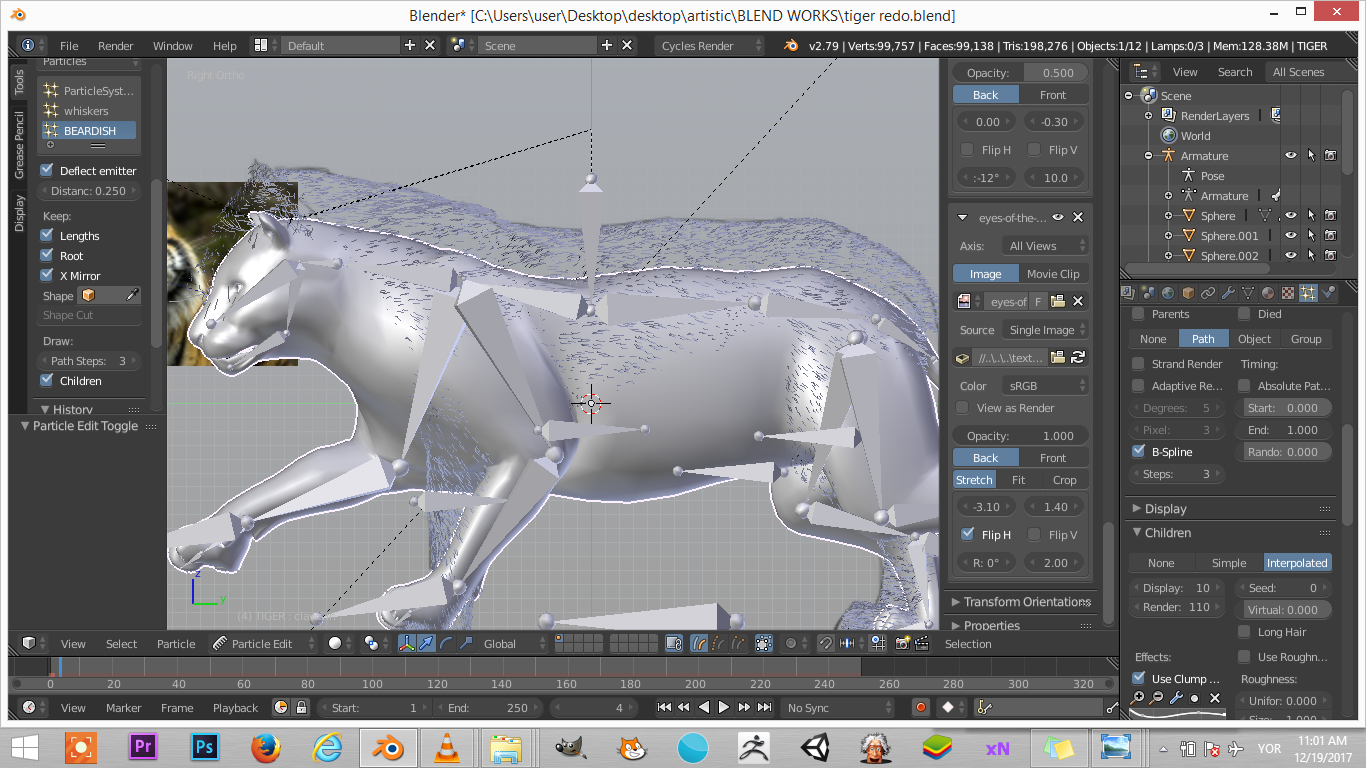1366x768 pixels.
Task: Open the Texture checkerboard properties tab
Action: point(1288,293)
